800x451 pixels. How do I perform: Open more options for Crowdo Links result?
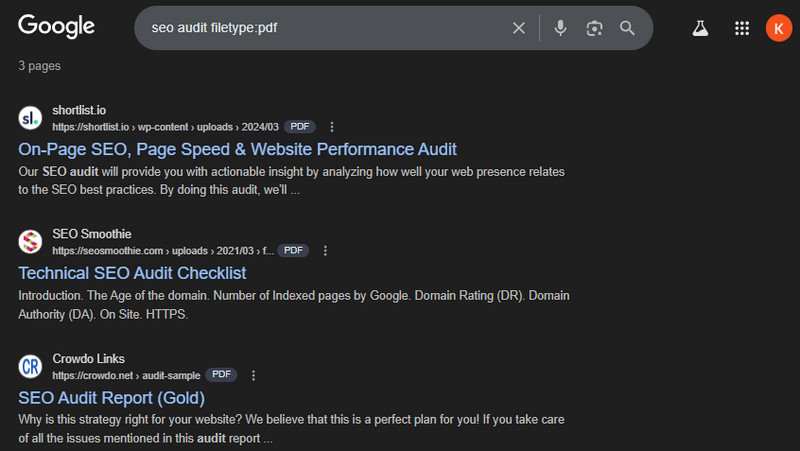click(253, 375)
